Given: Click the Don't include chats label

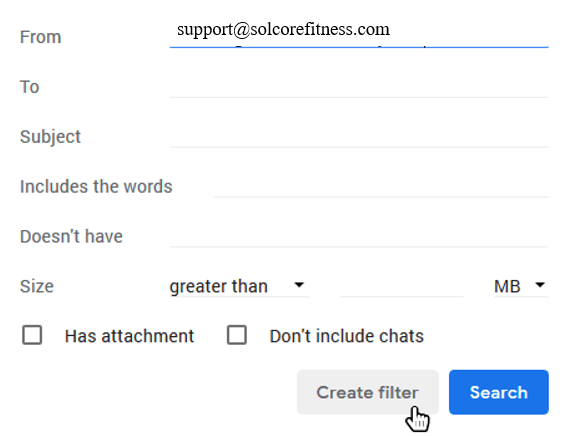Looking at the screenshot, I should click(347, 336).
